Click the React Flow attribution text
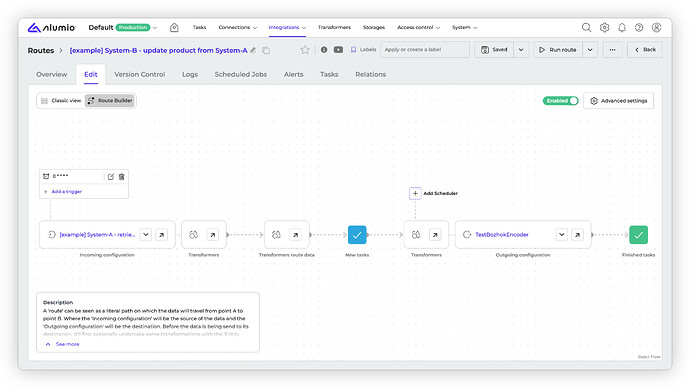 point(649,357)
